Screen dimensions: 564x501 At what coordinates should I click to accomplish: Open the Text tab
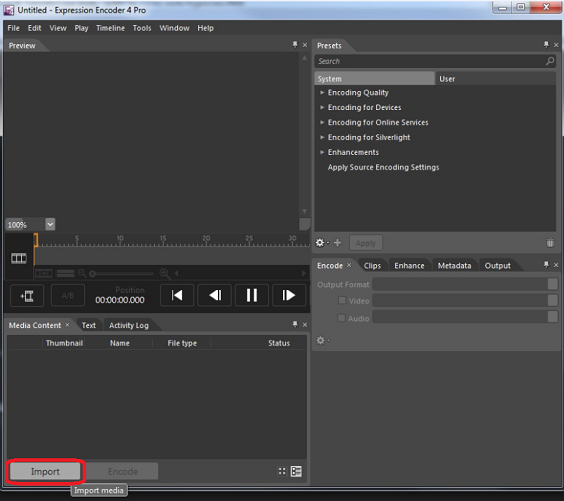point(88,325)
